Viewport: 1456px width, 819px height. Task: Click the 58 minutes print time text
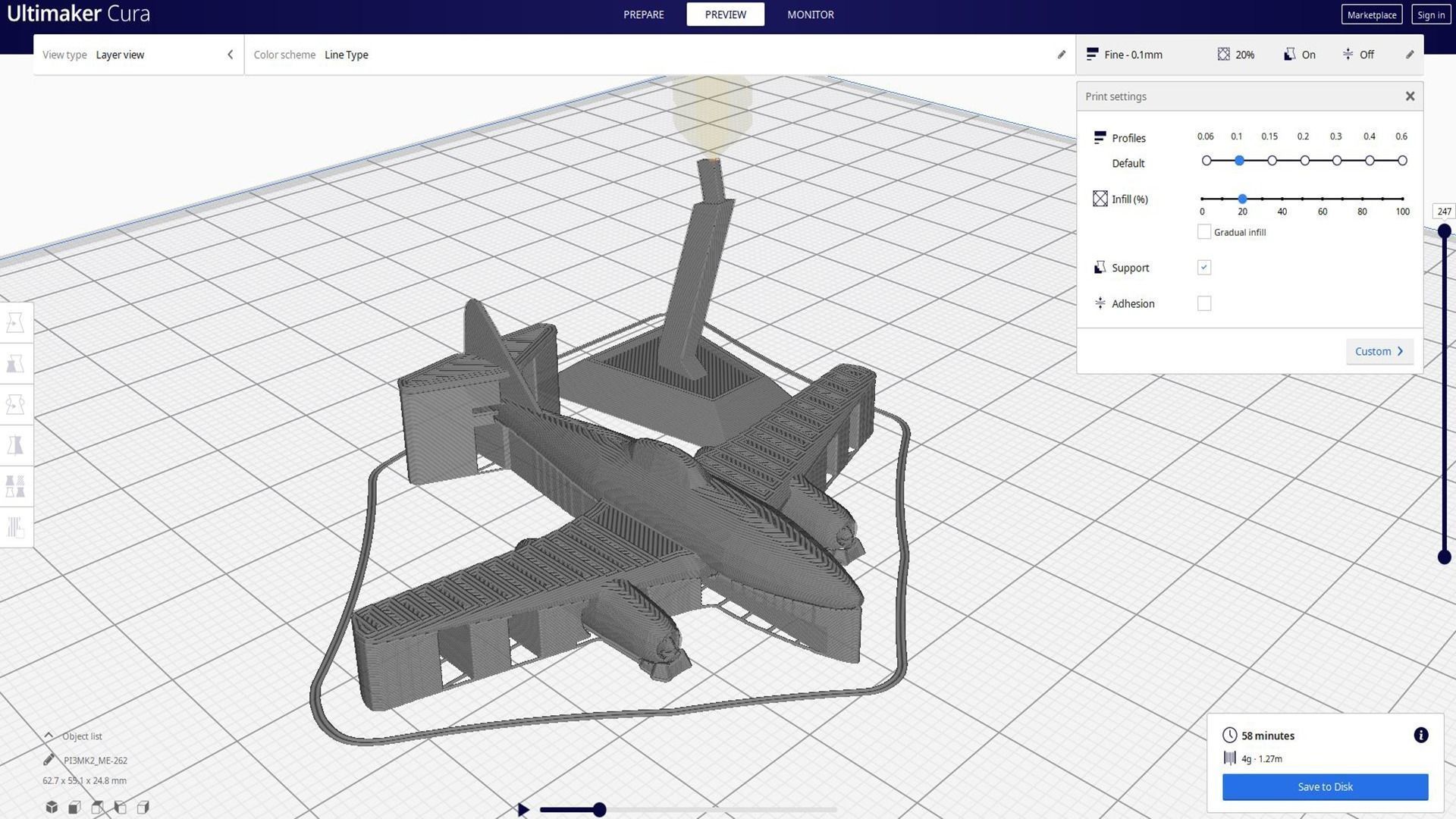(1268, 736)
